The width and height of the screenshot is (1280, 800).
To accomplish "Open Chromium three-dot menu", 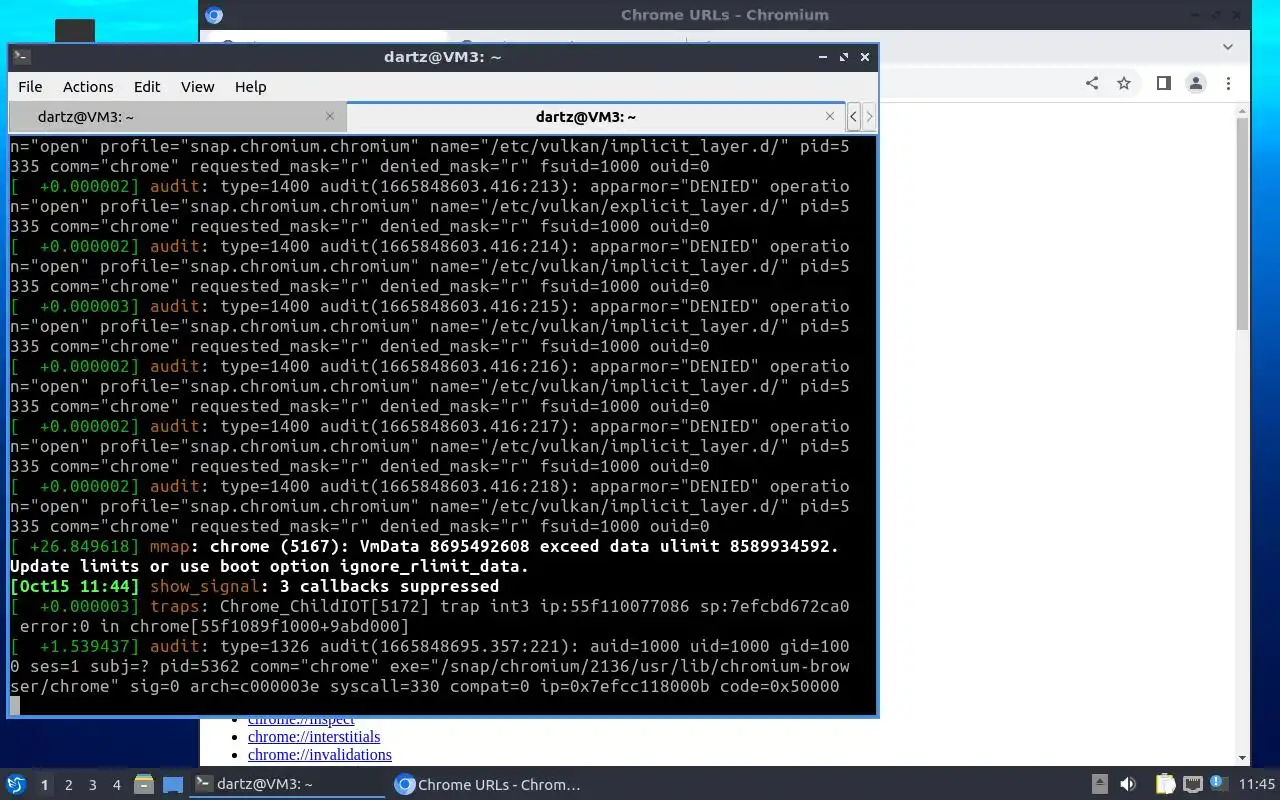I will [1228, 84].
